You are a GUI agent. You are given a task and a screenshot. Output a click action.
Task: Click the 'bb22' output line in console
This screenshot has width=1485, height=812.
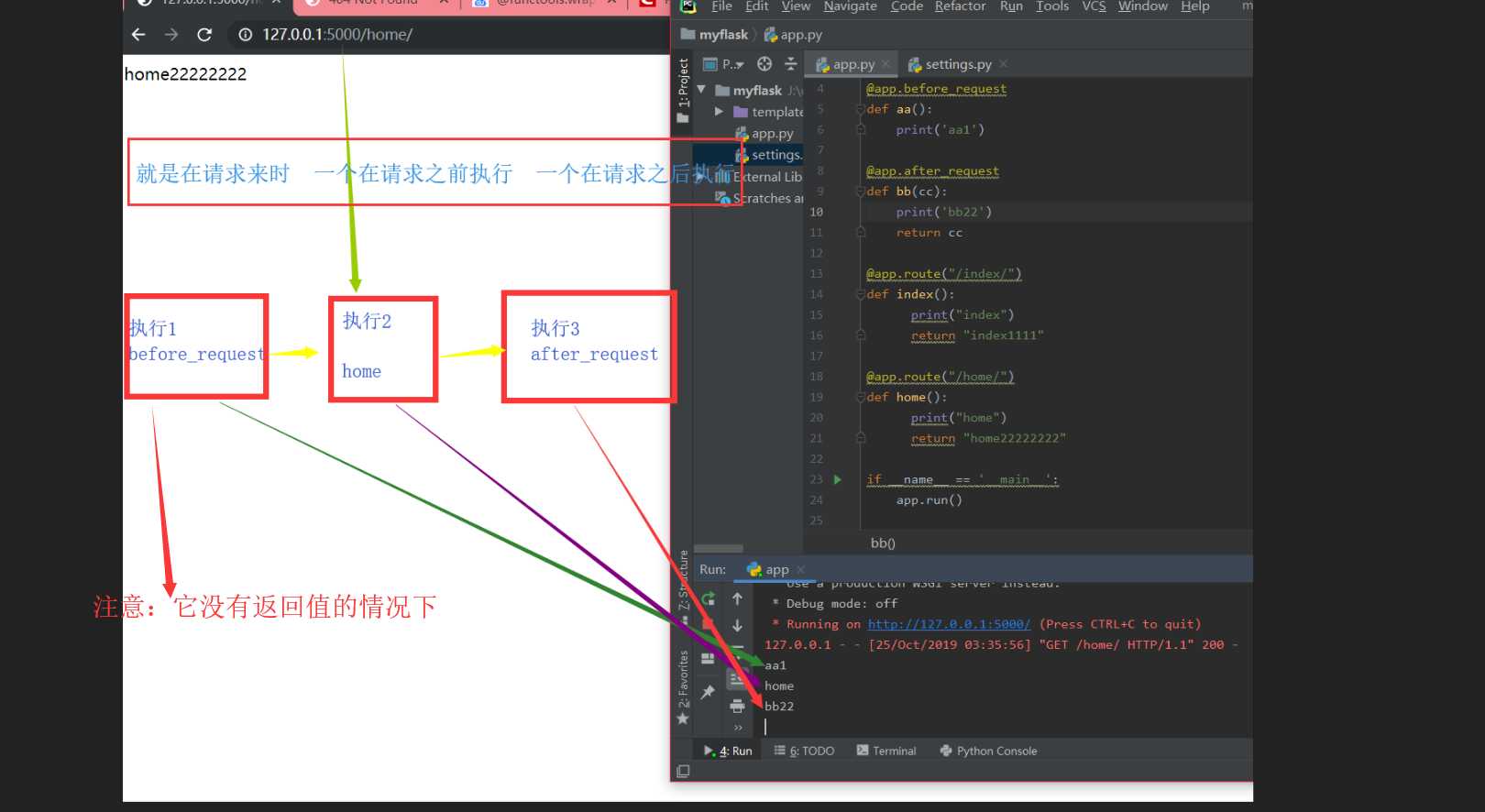pos(779,707)
